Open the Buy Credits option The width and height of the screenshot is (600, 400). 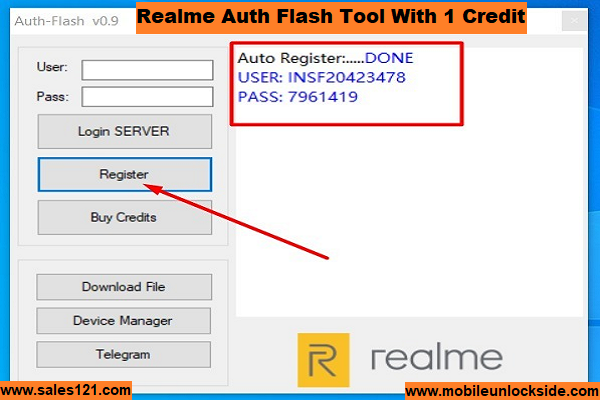[x=124, y=217]
